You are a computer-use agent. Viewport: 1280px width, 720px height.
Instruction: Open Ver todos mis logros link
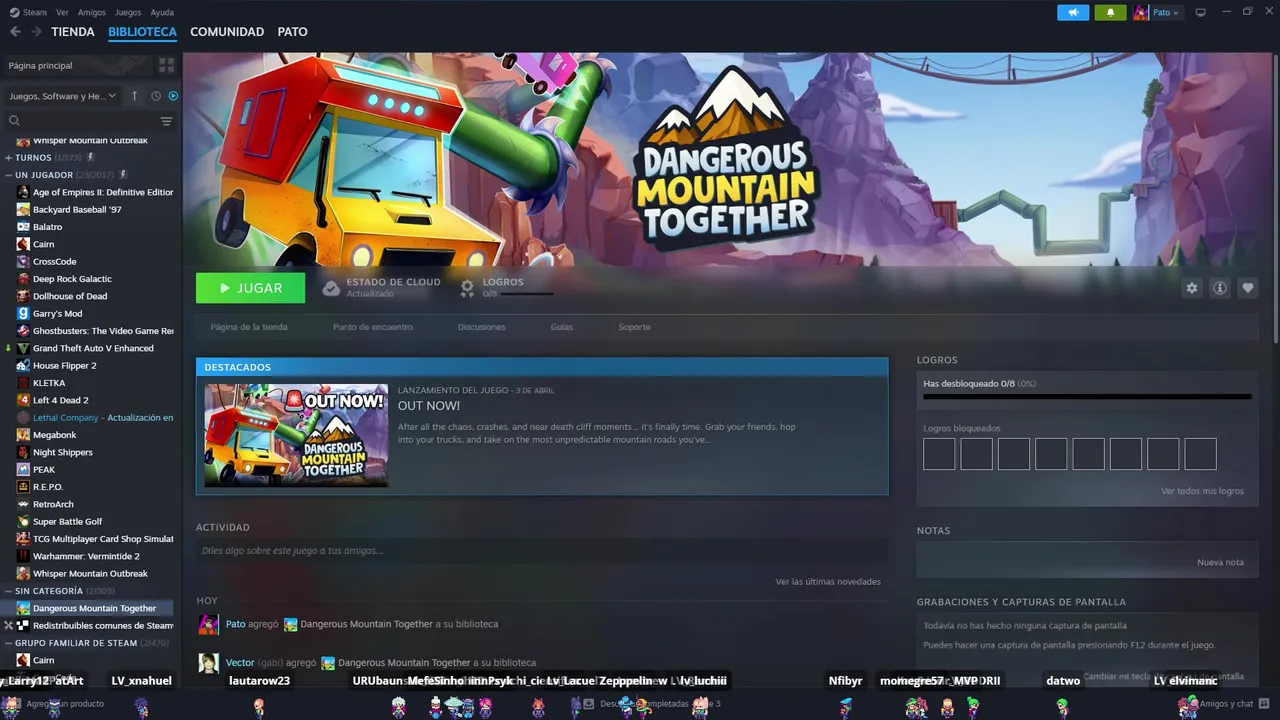(1202, 491)
